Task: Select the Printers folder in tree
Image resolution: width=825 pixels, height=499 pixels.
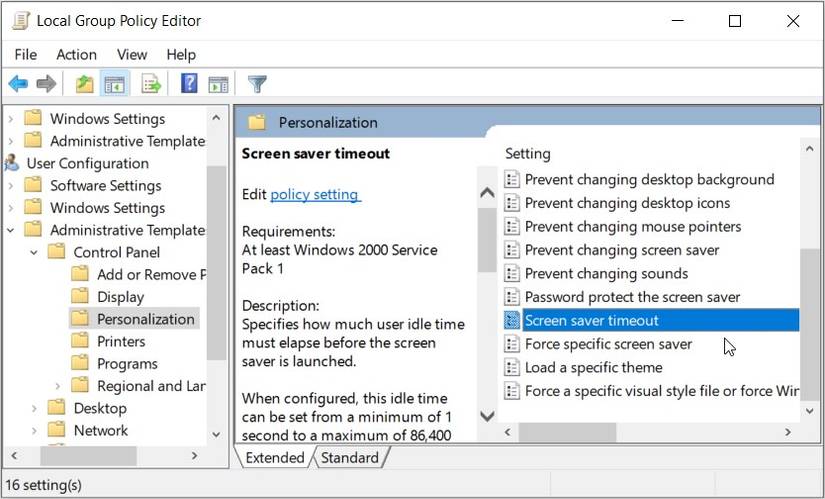Action: (x=121, y=341)
